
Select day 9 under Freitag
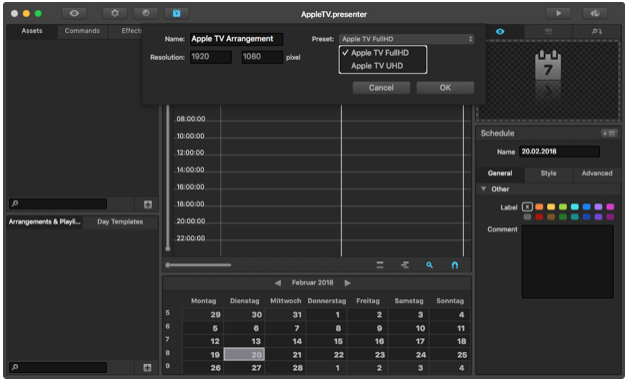pyautogui.click(x=367, y=328)
